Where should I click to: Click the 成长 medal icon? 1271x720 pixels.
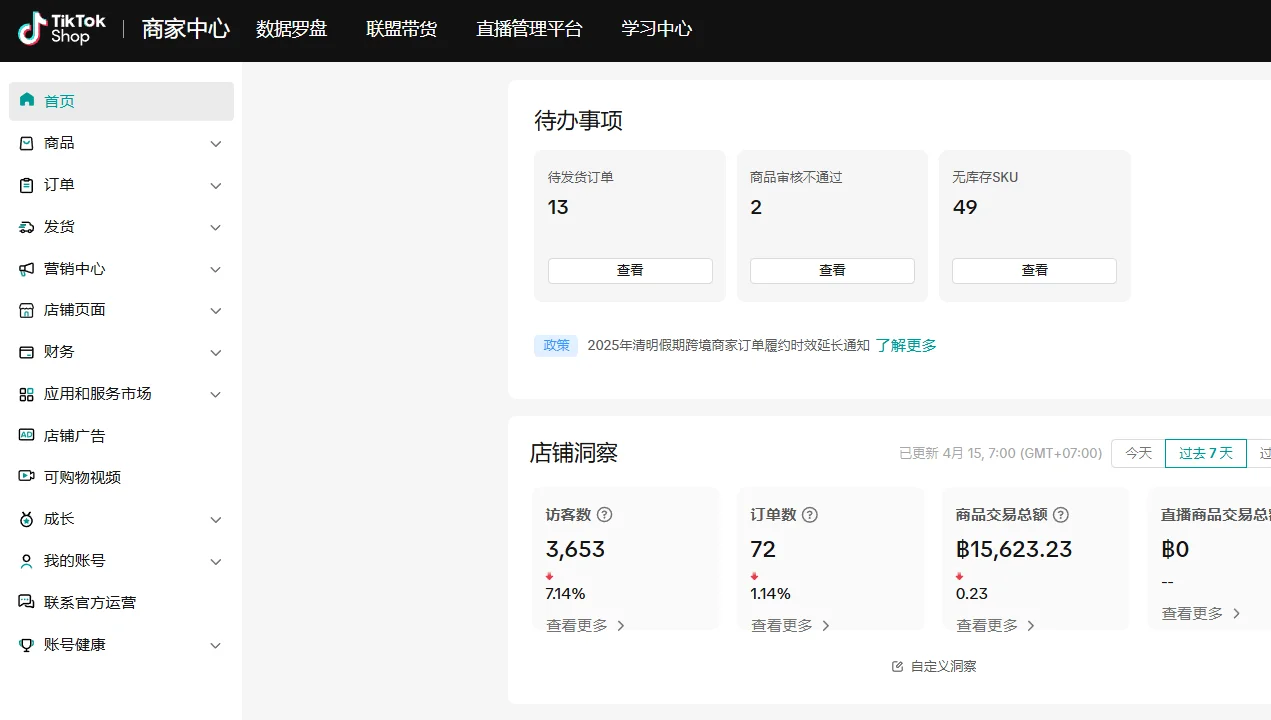[x=27, y=519]
